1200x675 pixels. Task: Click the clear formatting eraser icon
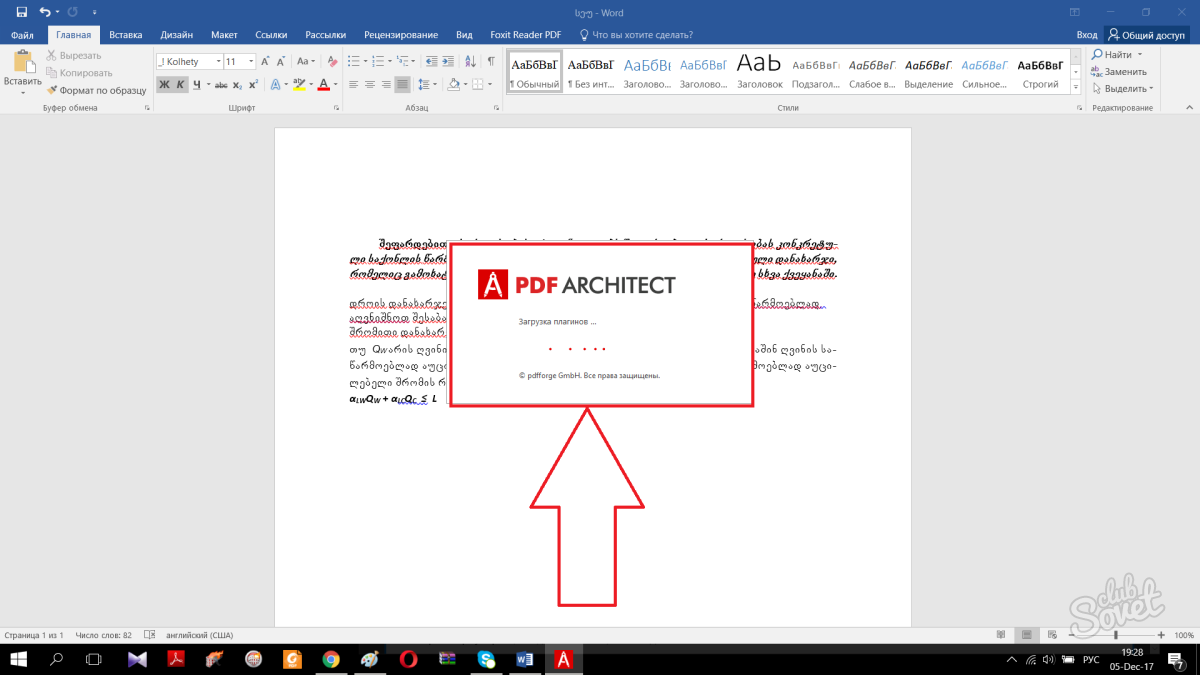pyautogui.click(x=332, y=62)
